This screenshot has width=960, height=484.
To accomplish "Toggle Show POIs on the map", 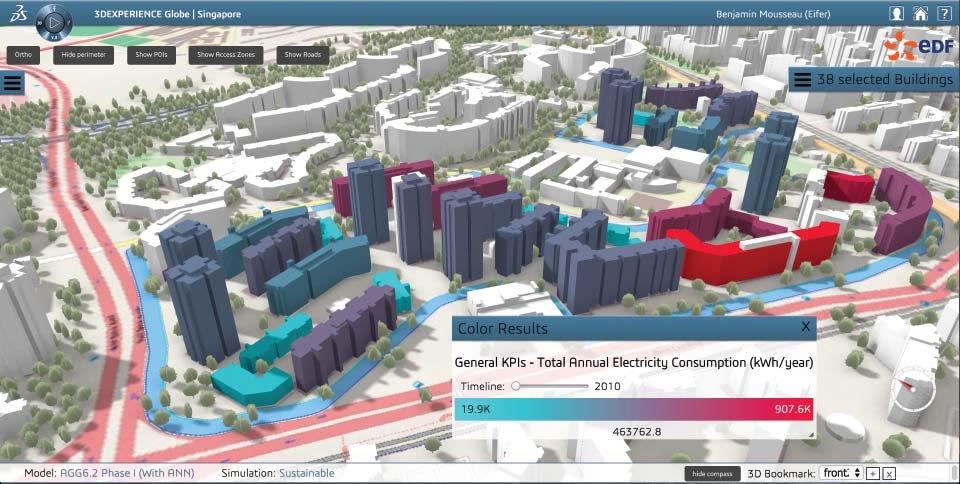I will (x=154, y=54).
